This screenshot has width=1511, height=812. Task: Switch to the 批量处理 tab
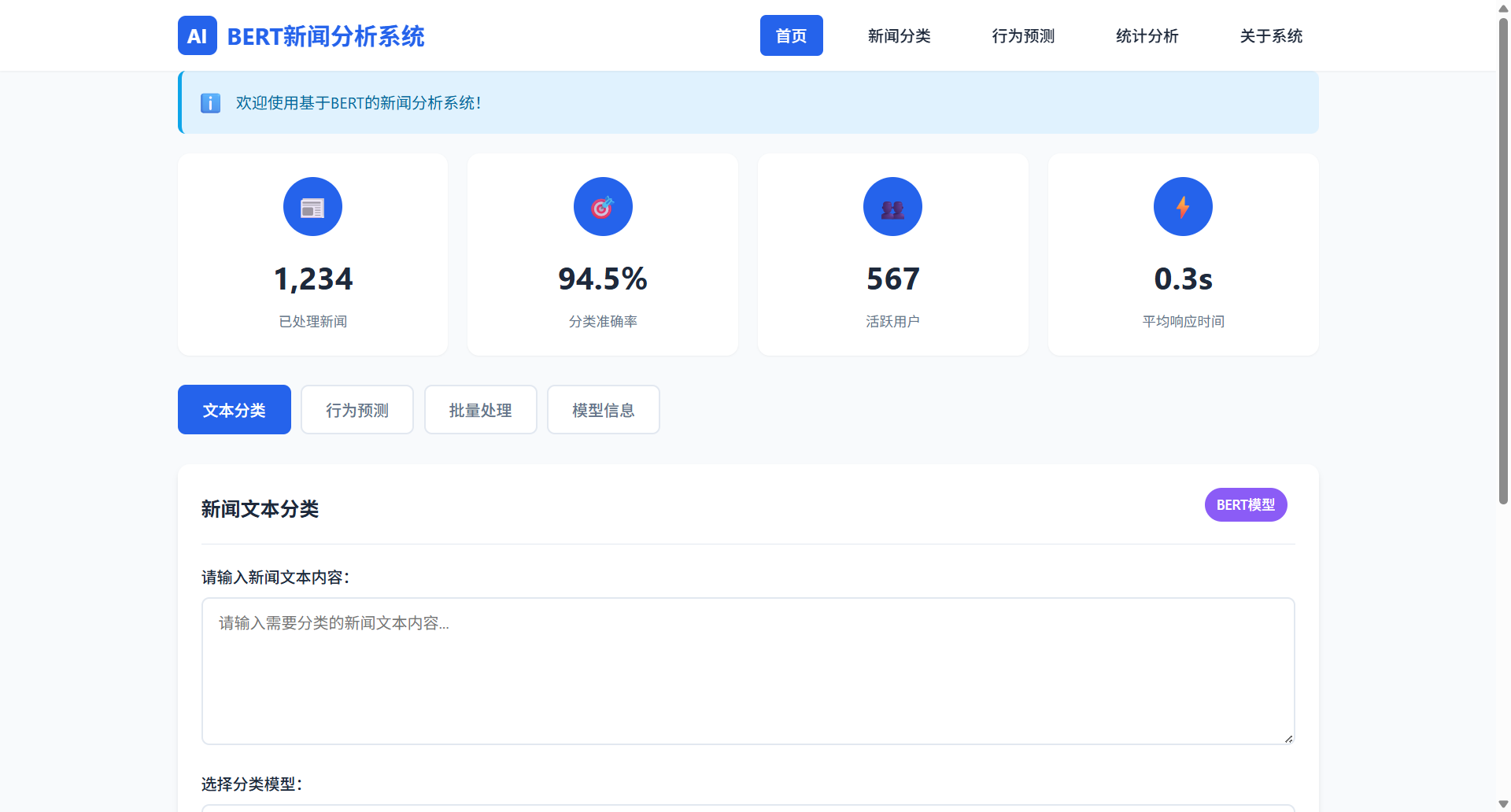pos(480,410)
